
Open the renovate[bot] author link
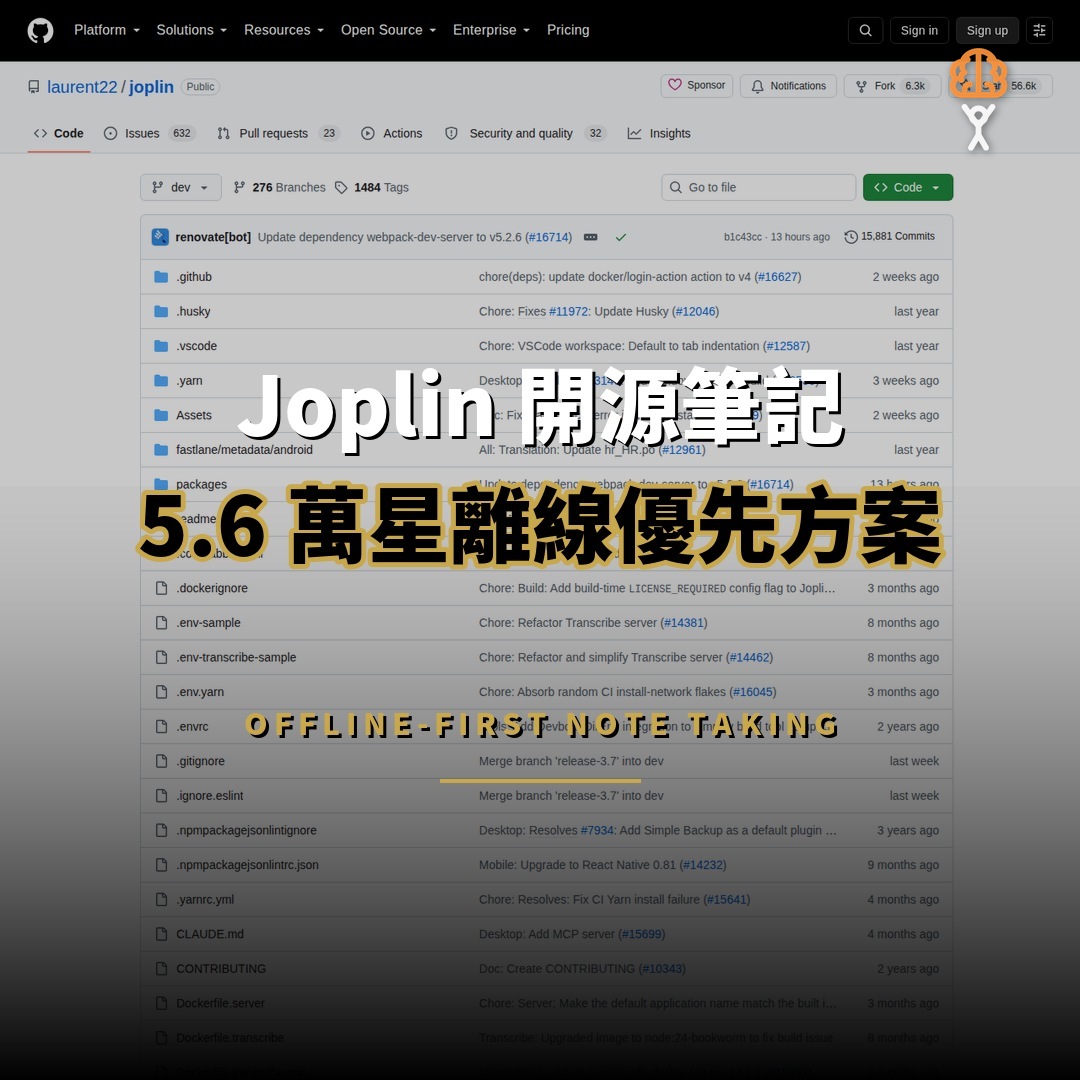(x=213, y=237)
